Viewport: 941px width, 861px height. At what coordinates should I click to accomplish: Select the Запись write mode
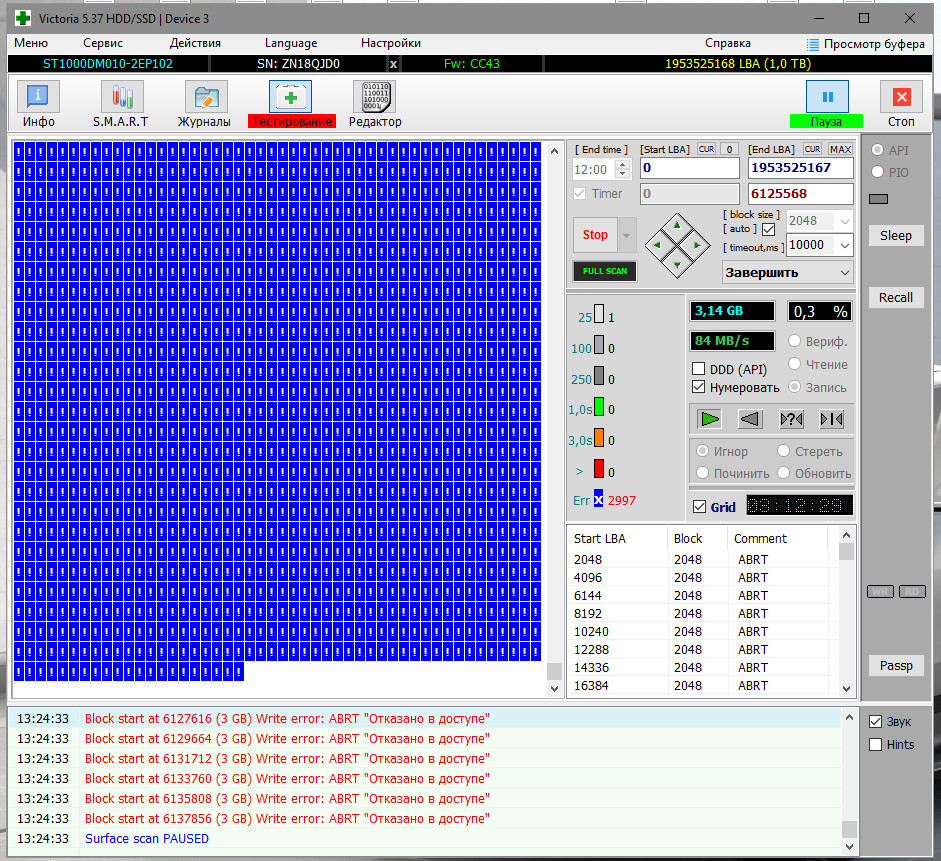[795, 387]
